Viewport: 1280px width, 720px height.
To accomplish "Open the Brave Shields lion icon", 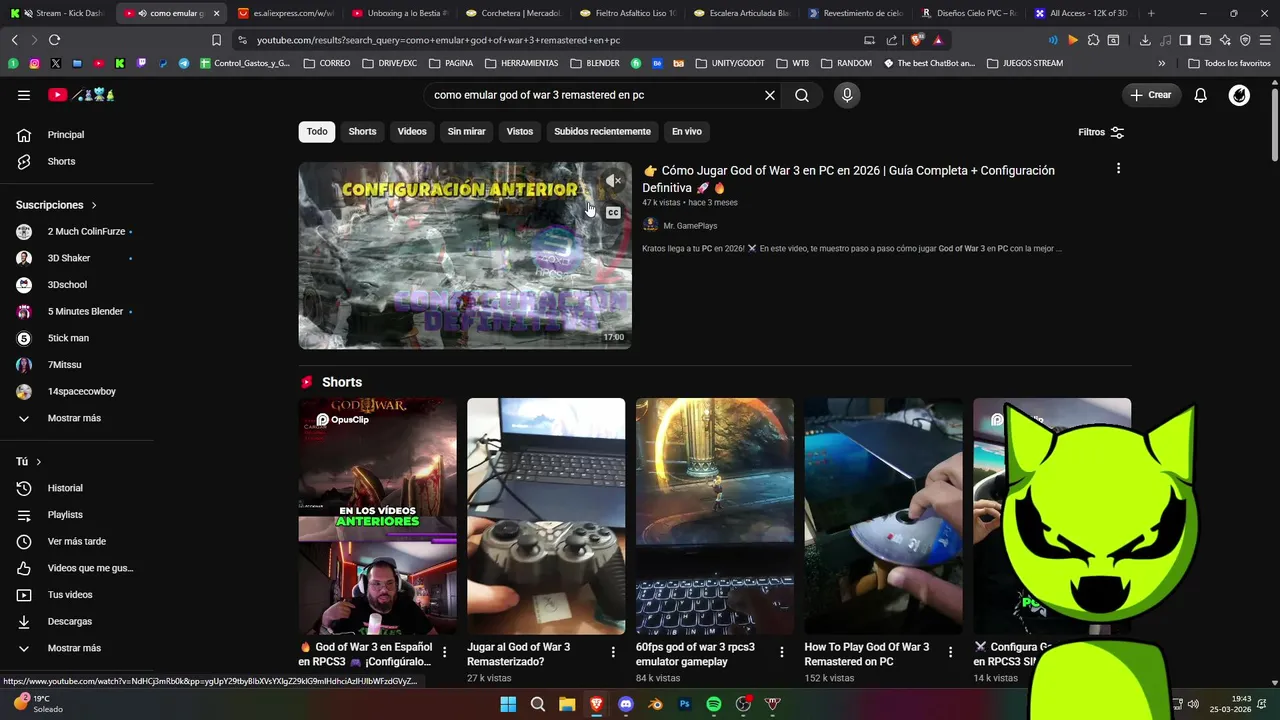I will (x=917, y=40).
